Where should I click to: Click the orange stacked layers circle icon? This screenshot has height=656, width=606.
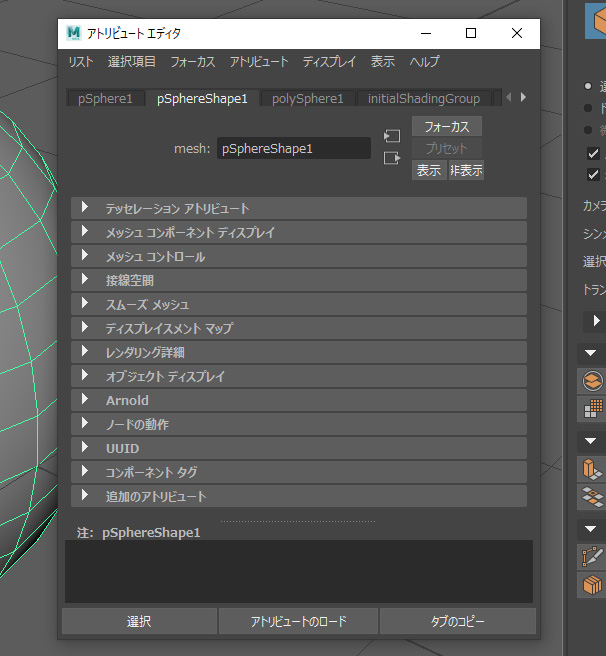coord(593,380)
